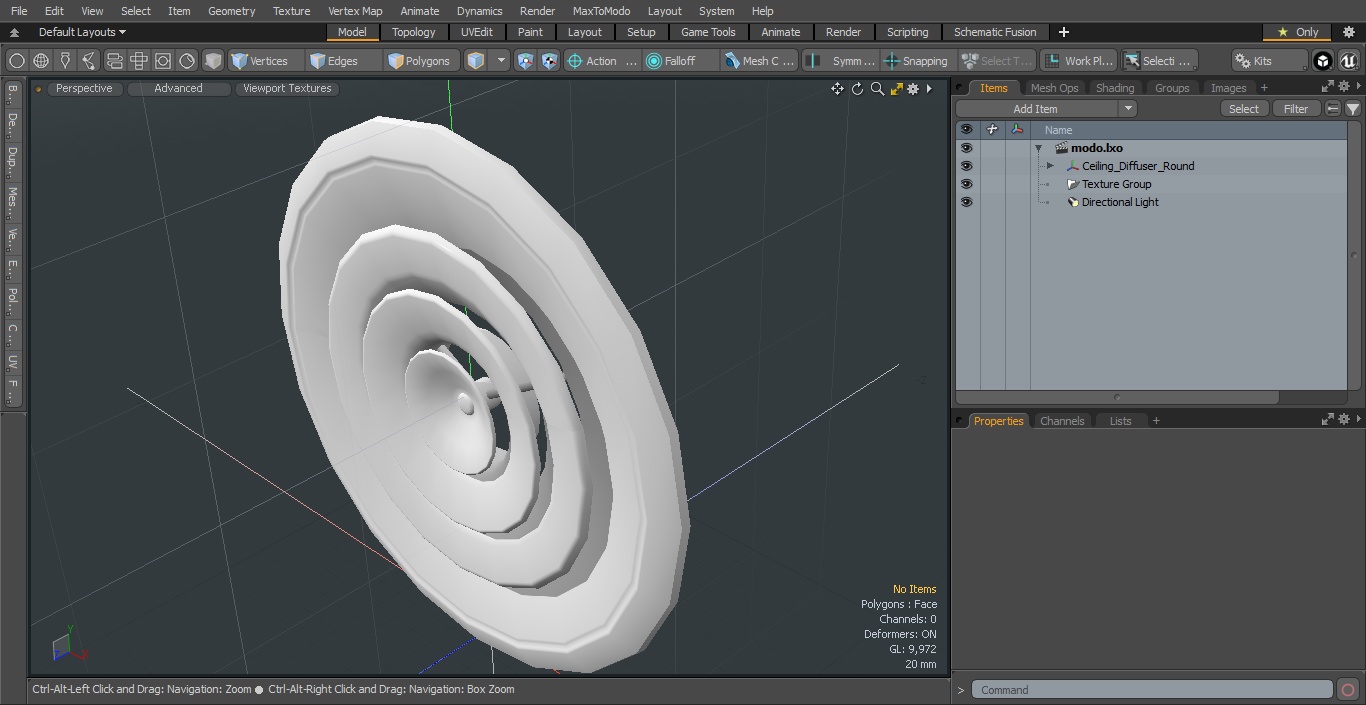
Task: Switch to the Mesh Ops panel tab
Action: click(1054, 88)
